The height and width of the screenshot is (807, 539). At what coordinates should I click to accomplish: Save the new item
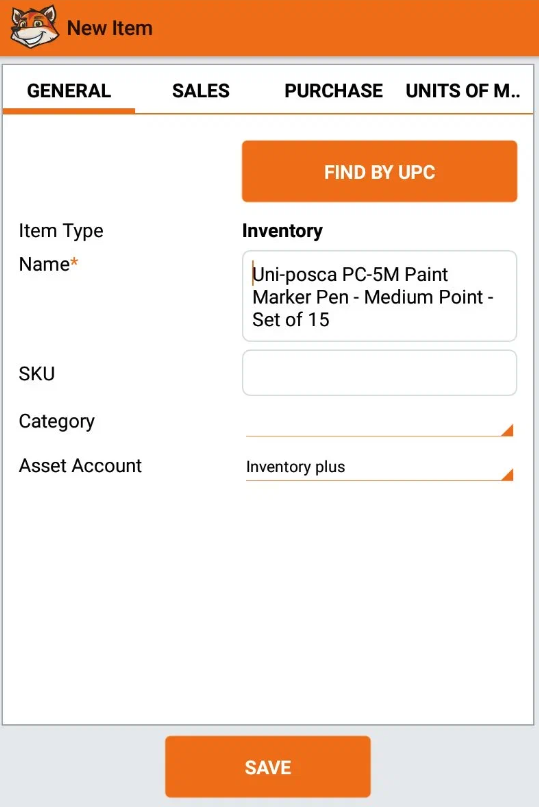coord(268,767)
